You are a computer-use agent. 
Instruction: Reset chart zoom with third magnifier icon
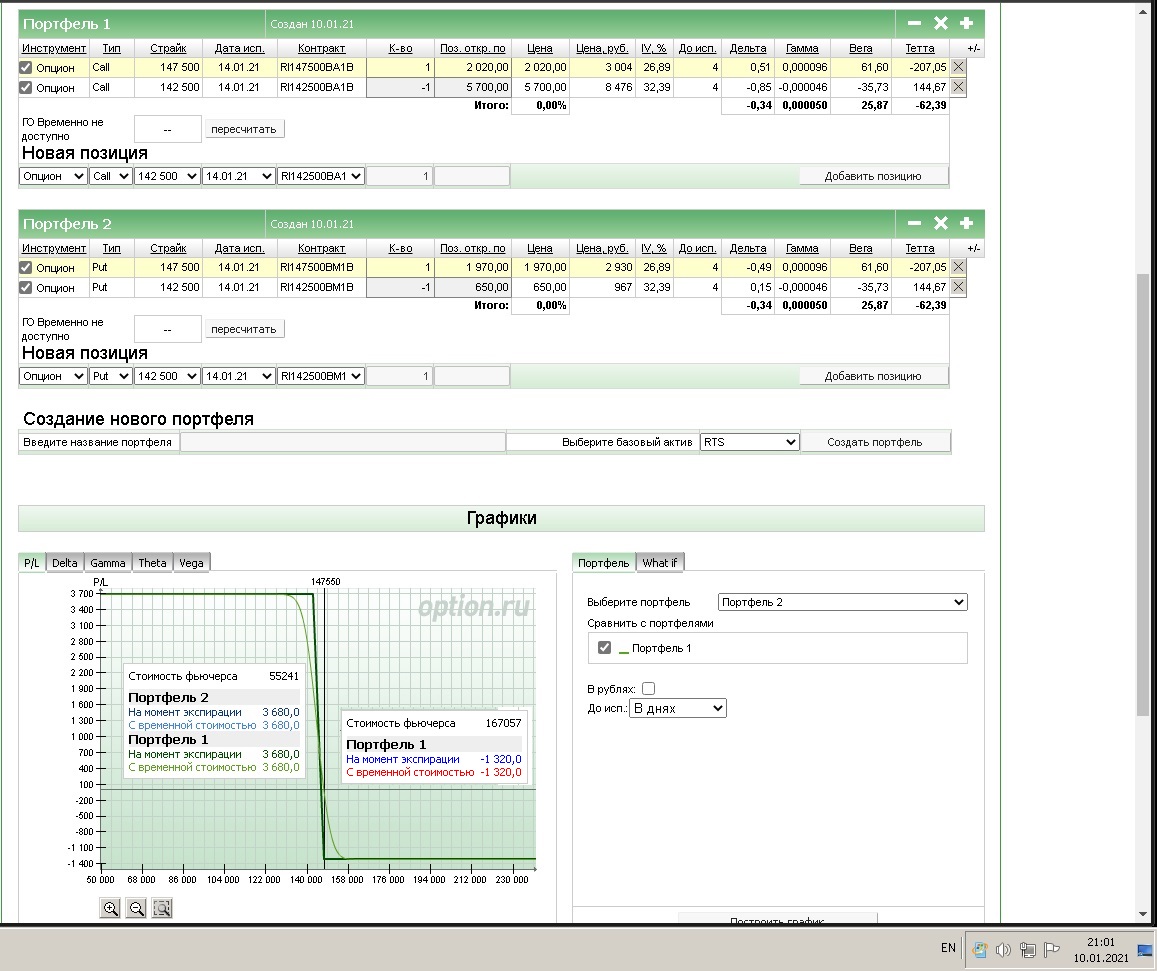click(x=162, y=908)
